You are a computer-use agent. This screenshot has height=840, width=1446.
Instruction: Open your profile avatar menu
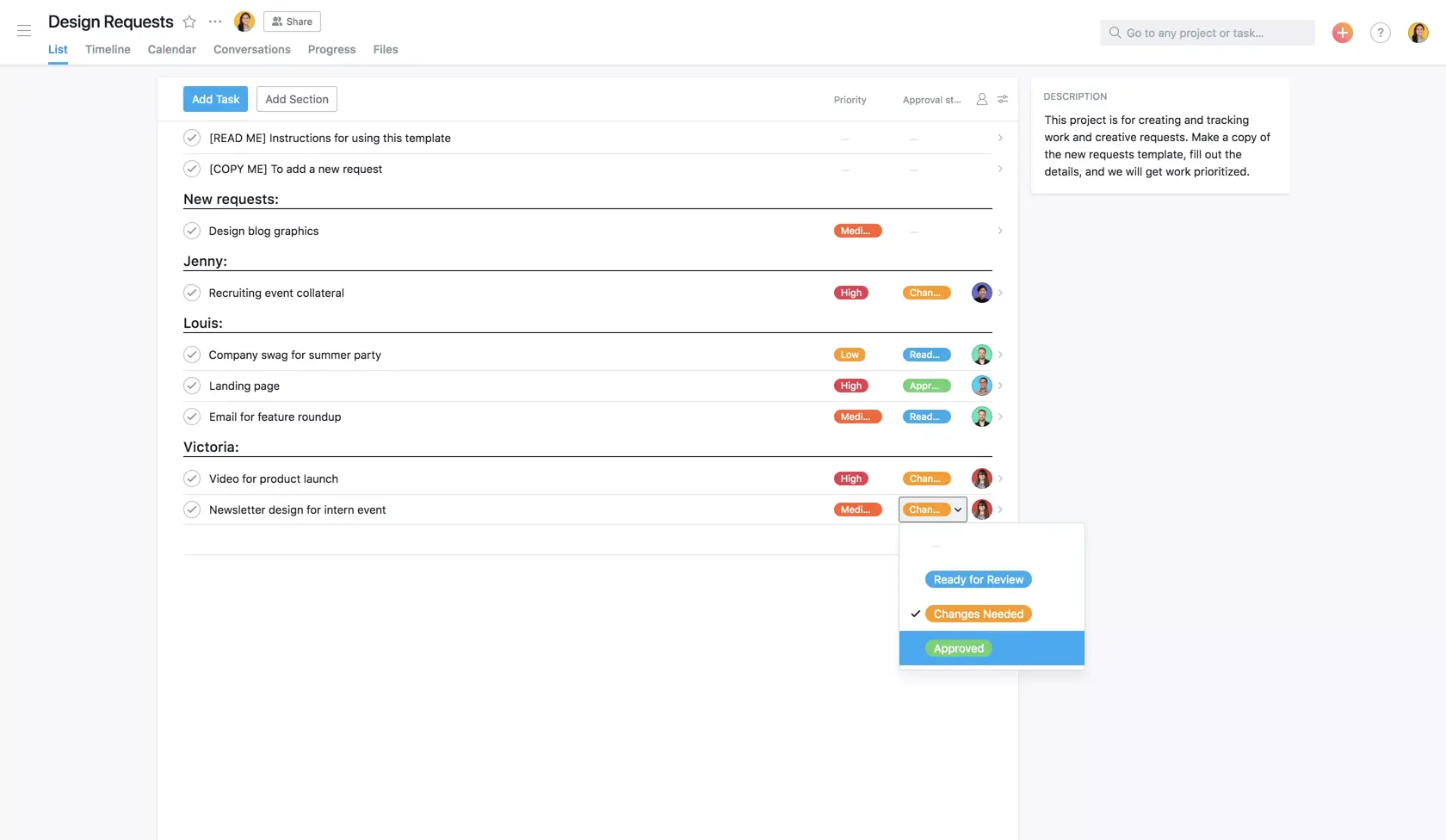pos(1418,32)
